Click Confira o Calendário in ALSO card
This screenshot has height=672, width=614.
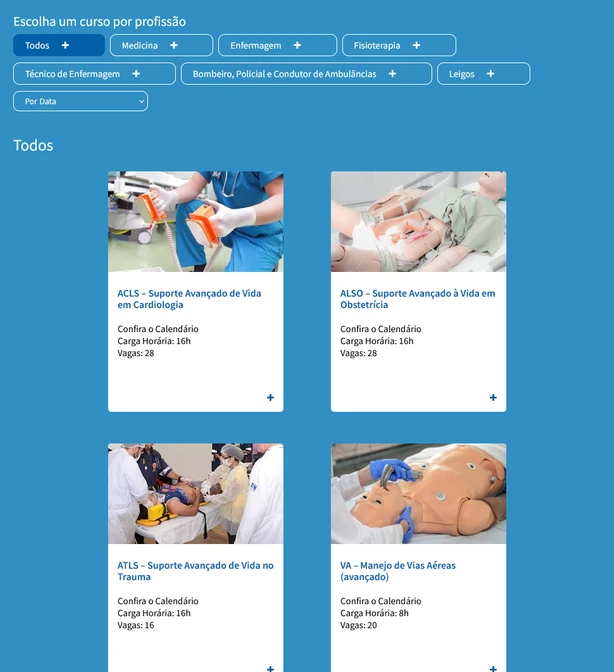pos(380,329)
